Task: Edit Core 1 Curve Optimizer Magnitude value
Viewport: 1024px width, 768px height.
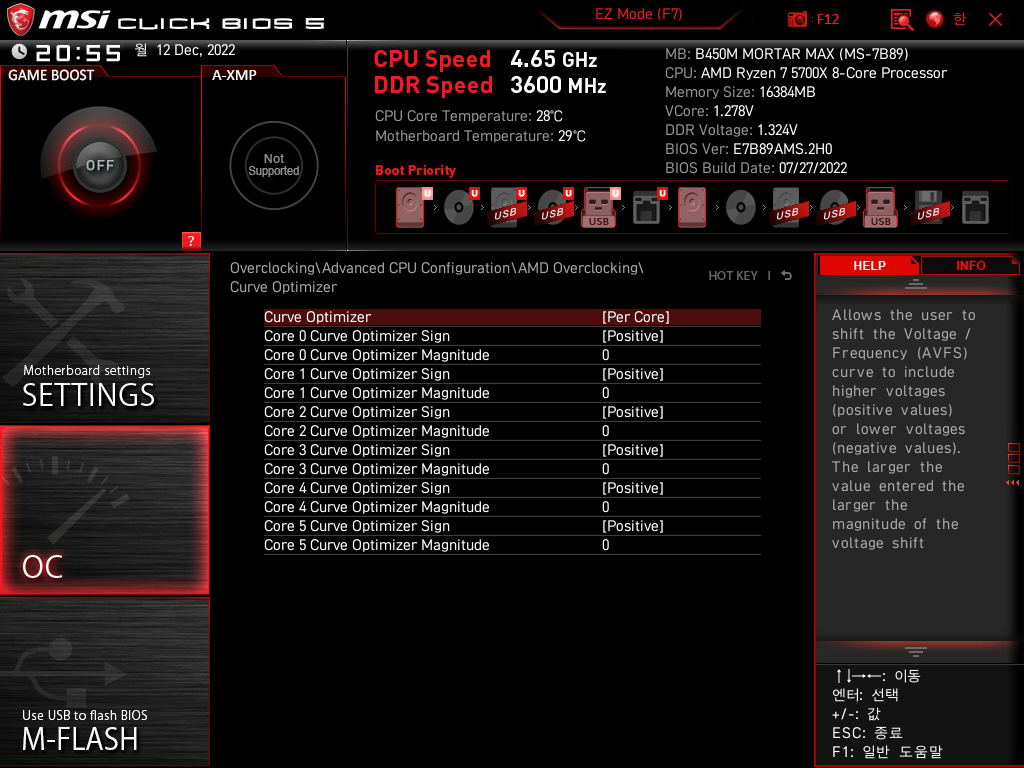Action: pos(605,393)
